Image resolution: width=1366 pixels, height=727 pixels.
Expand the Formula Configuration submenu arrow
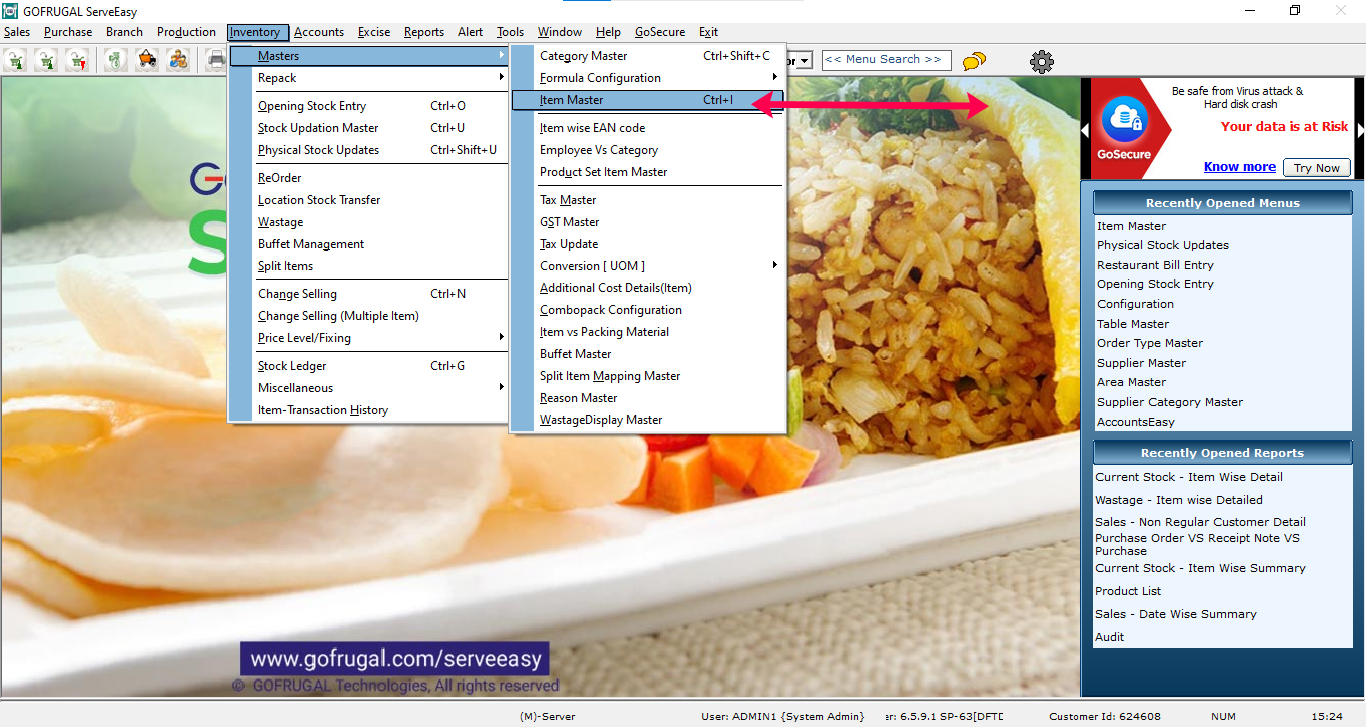click(775, 78)
